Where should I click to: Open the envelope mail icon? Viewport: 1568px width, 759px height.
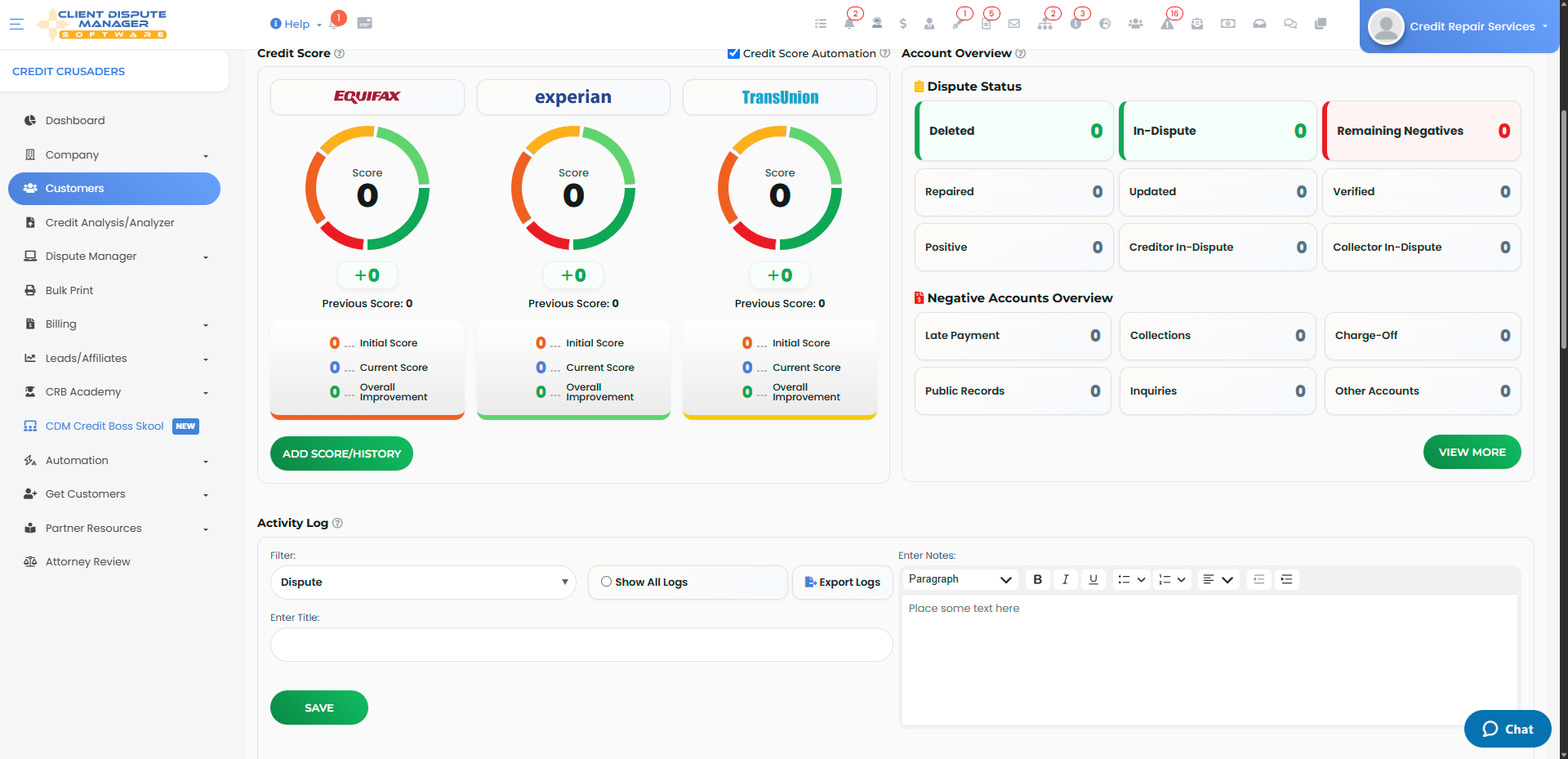click(1014, 24)
